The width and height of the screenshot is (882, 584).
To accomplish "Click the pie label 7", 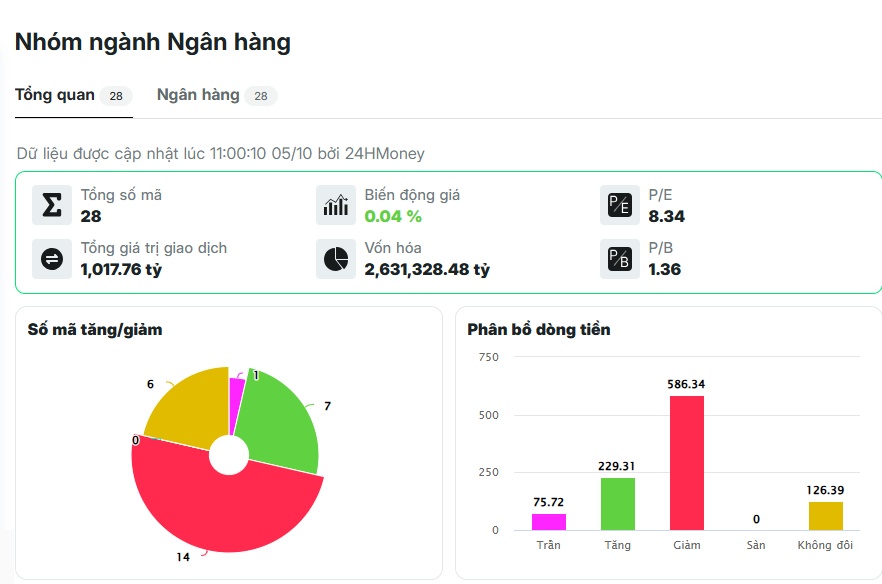I will click(x=327, y=406).
